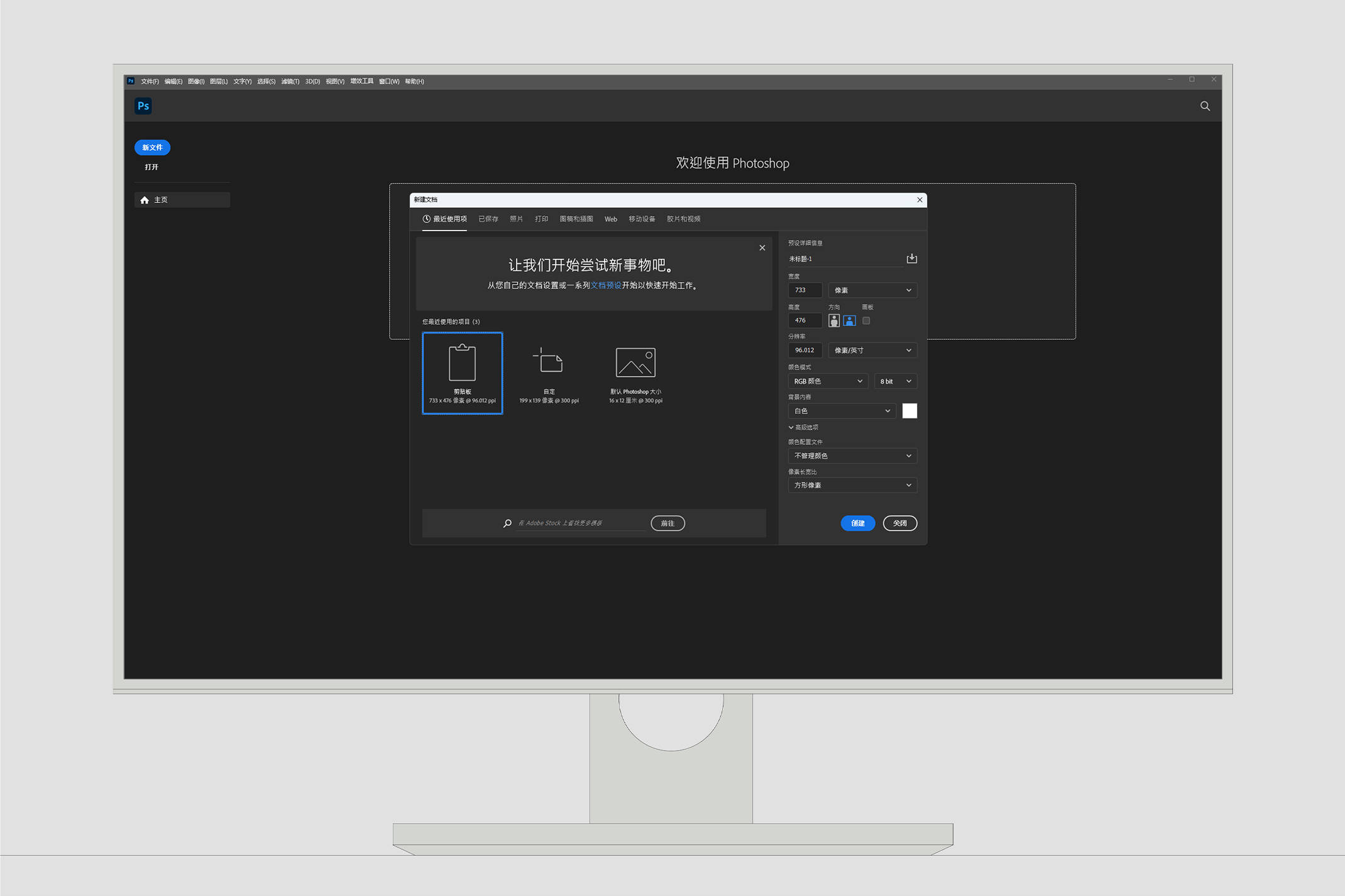Open the 文件(F) menu
1345x896 pixels.
pyautogui.click(x=150, y=82)
